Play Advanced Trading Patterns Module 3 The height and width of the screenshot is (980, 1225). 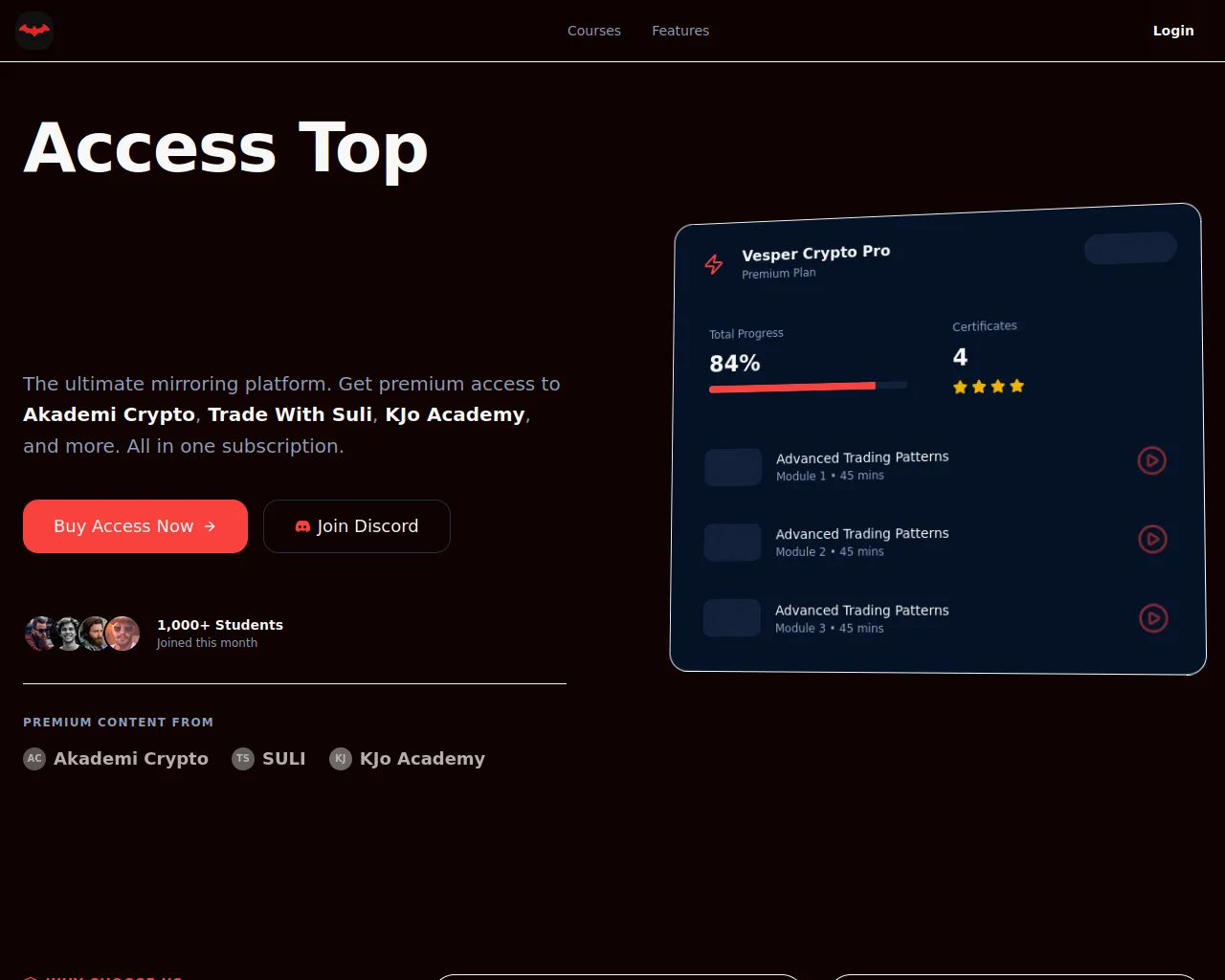(1154, 618)
